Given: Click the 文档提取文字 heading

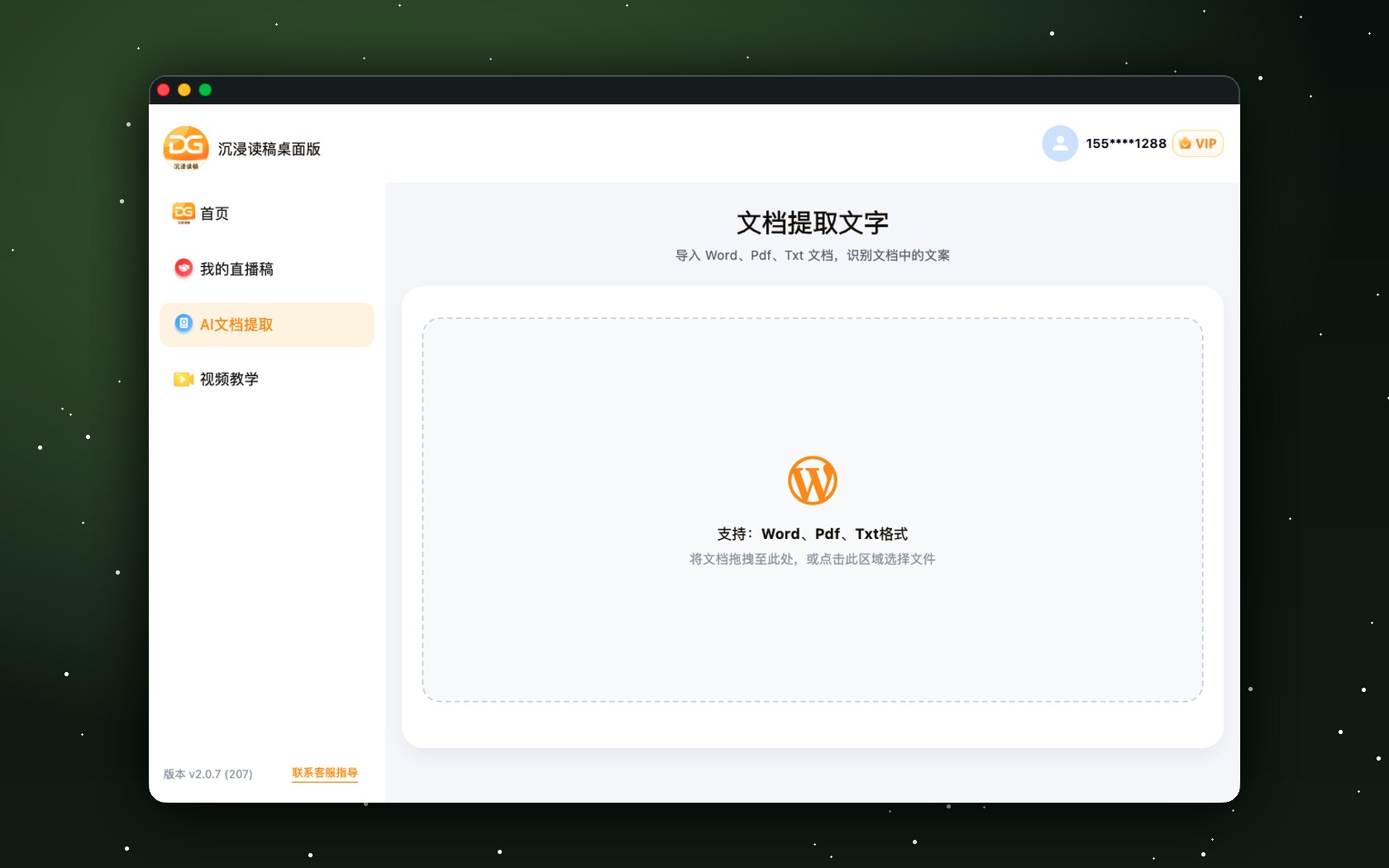Looking at the screenshot, I should (813, 222).
